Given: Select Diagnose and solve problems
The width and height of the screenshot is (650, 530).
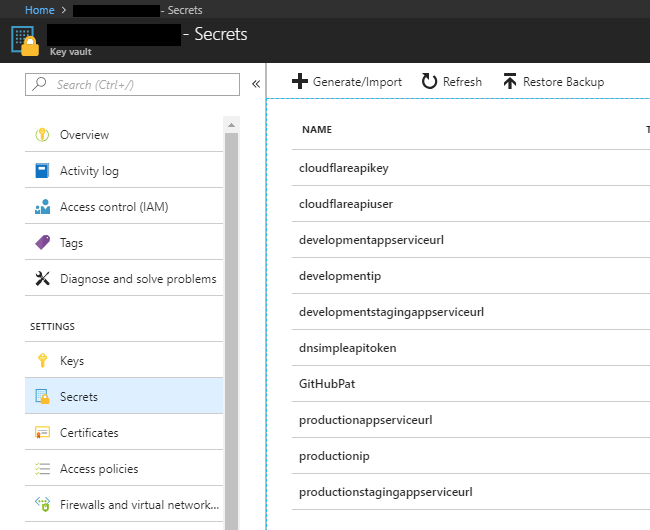Looking at the screenshot, I should (124, 278).
